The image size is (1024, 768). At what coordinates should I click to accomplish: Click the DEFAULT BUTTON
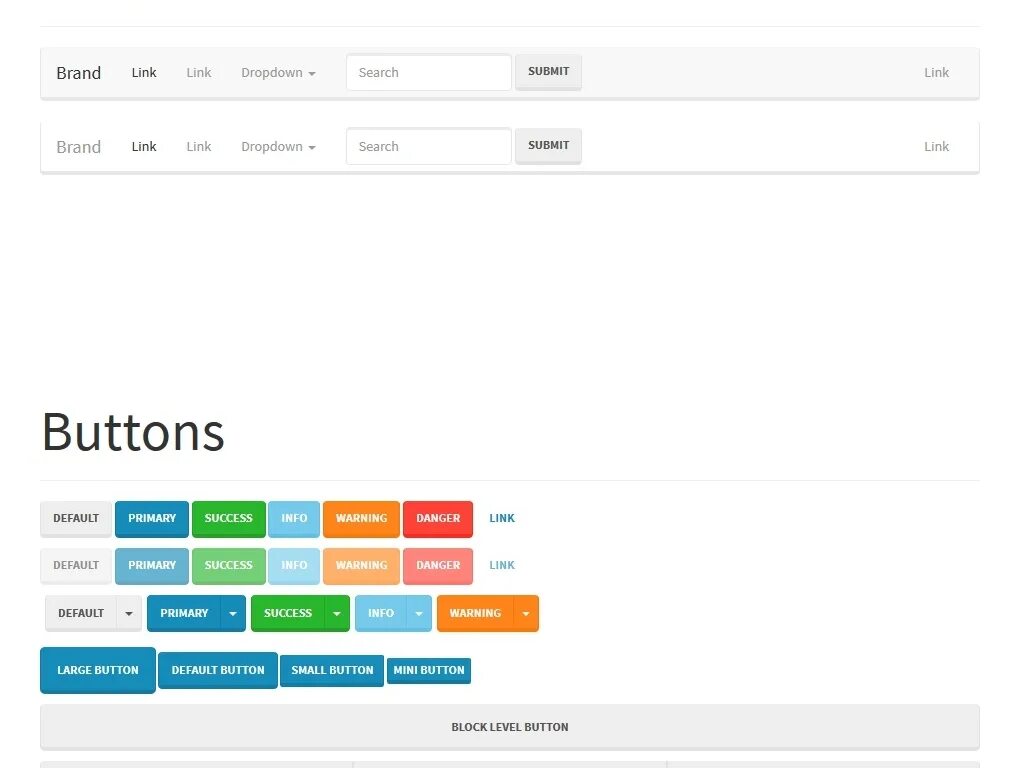point(218,670)
